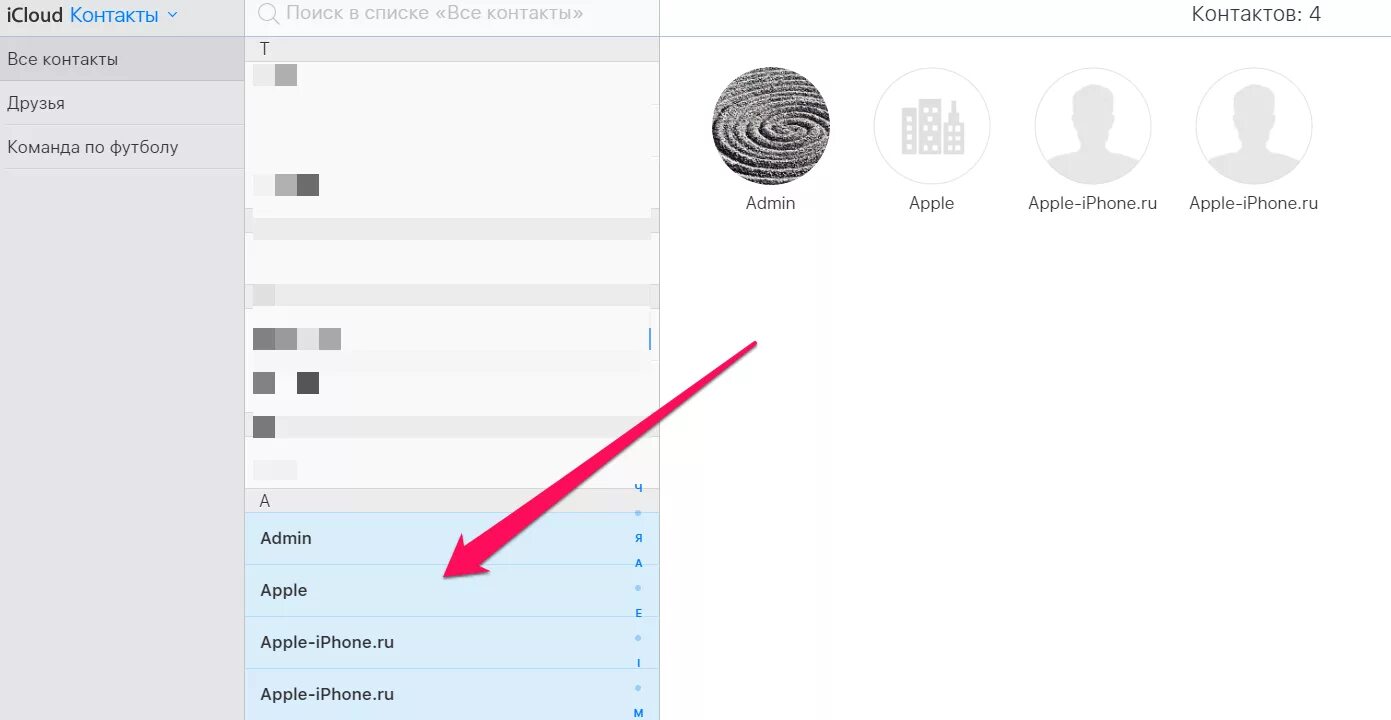Click the Apple name under building avatar

point(932,203)
